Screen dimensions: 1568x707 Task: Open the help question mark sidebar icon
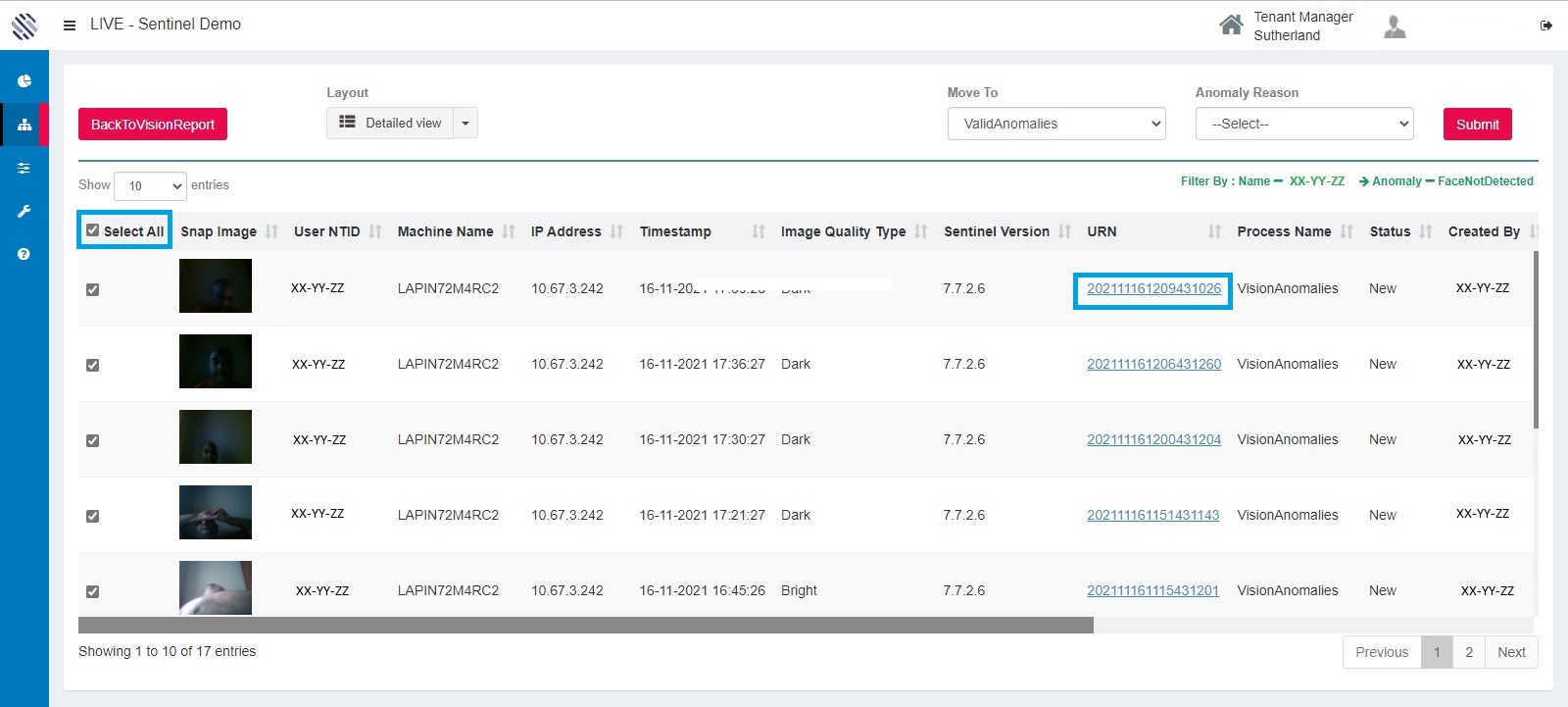(x=24, y=254)
